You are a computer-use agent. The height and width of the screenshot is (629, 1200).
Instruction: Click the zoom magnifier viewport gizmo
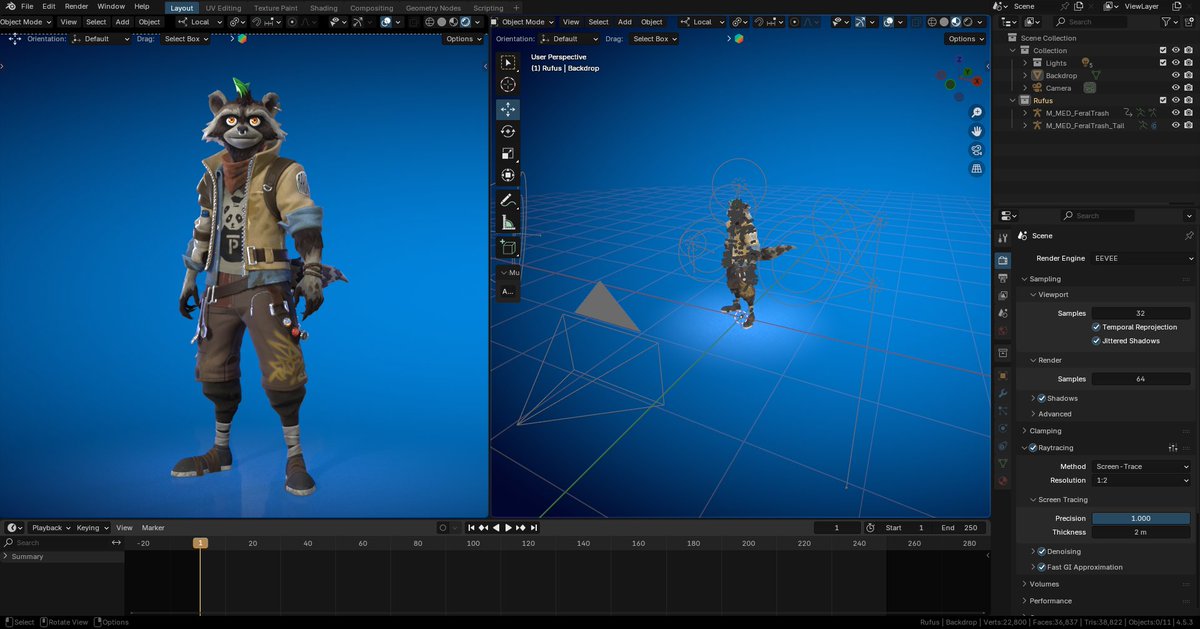click(x=976, y=112)
